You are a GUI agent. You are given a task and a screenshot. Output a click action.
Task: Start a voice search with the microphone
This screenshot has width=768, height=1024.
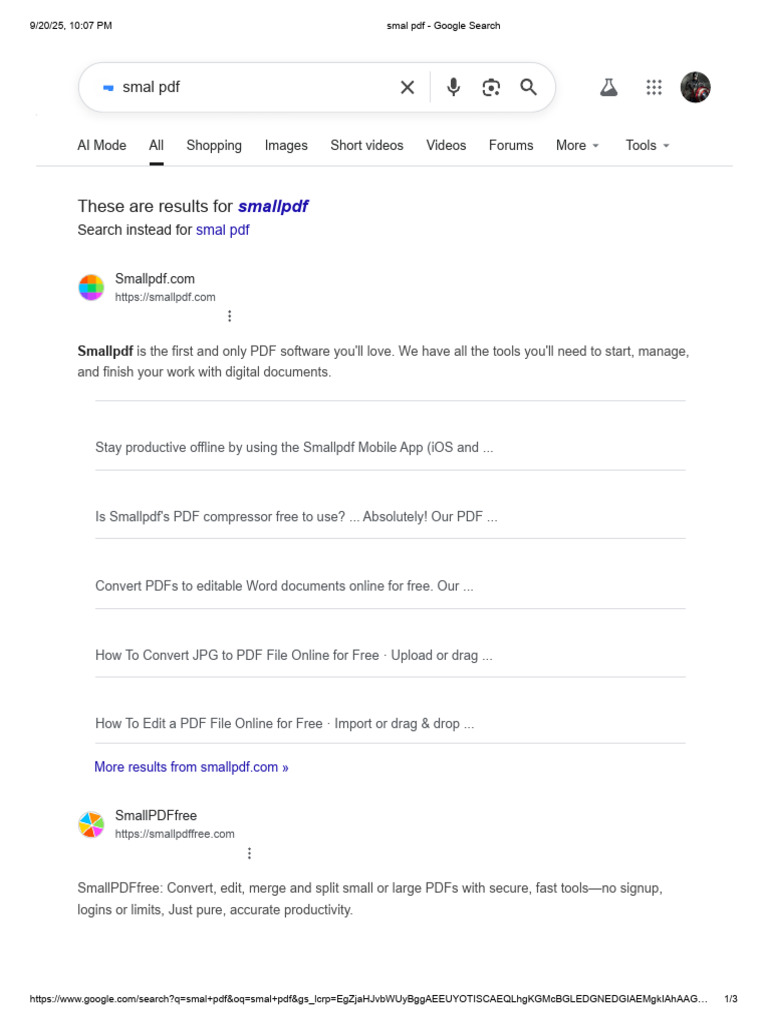pos(453,88)
